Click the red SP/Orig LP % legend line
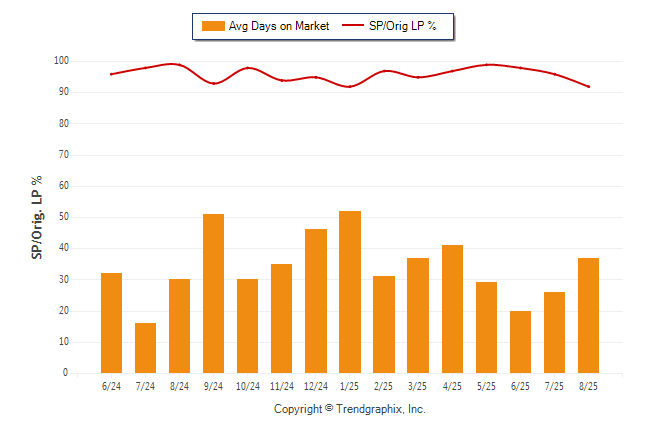 point(353,26)
